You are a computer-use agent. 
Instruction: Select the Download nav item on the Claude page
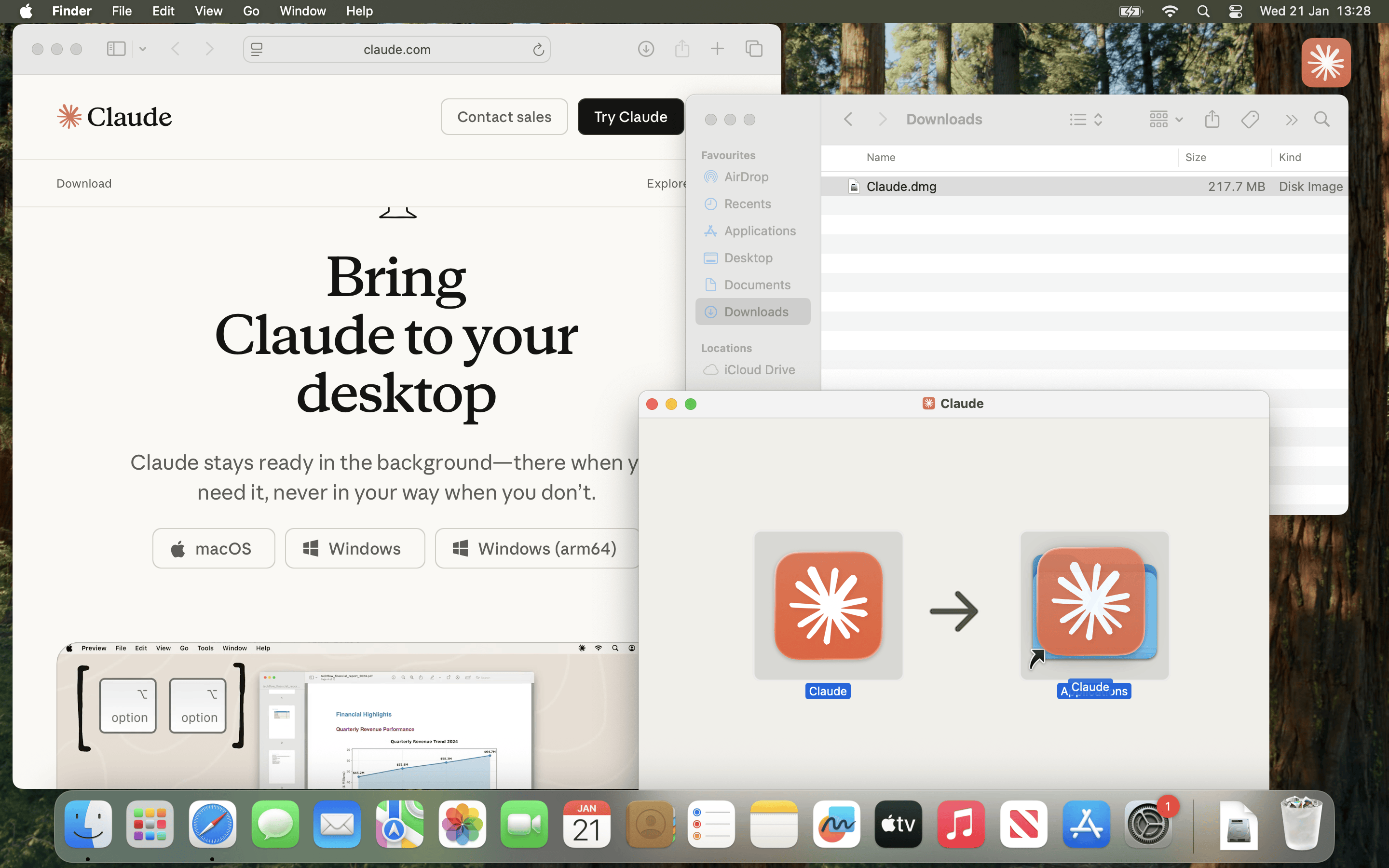83,183
